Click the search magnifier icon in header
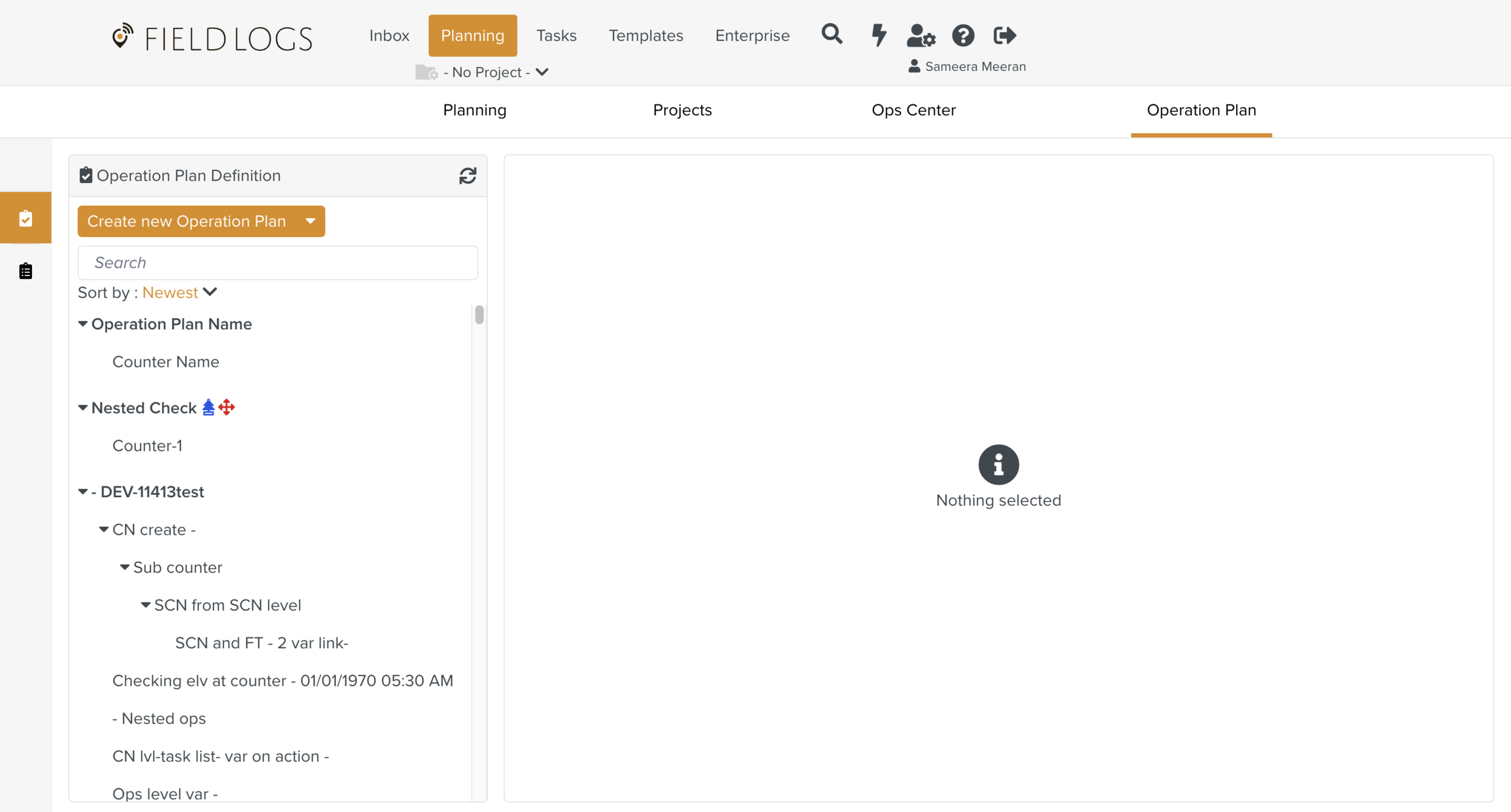1511x812 pixels. tap(832, 34)
